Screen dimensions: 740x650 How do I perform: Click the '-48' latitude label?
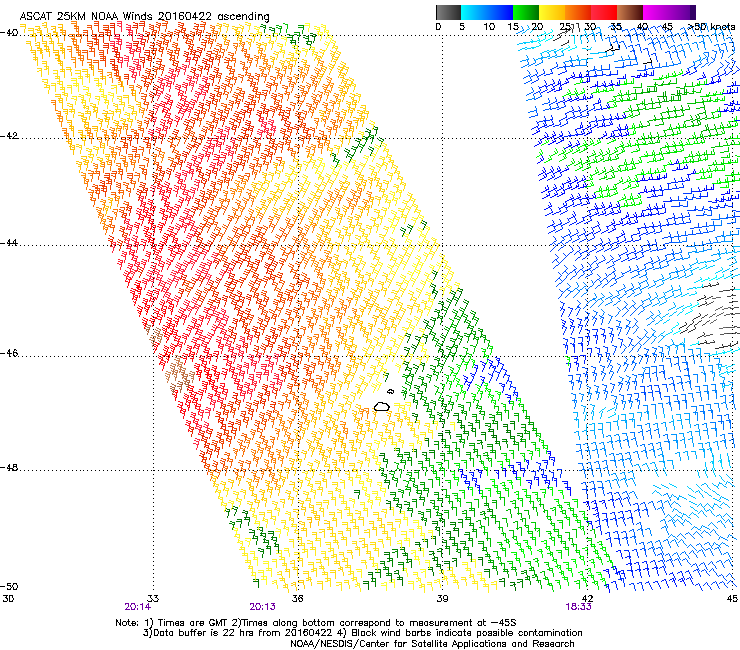click(9, 467)
